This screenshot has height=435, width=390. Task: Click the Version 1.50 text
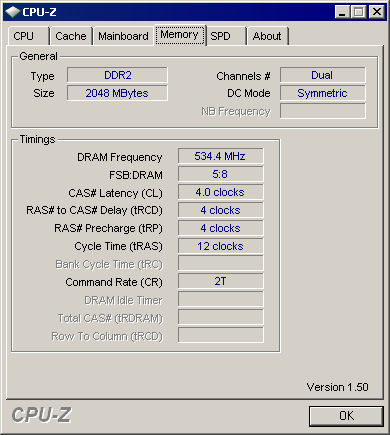click(x=337, y=387)
